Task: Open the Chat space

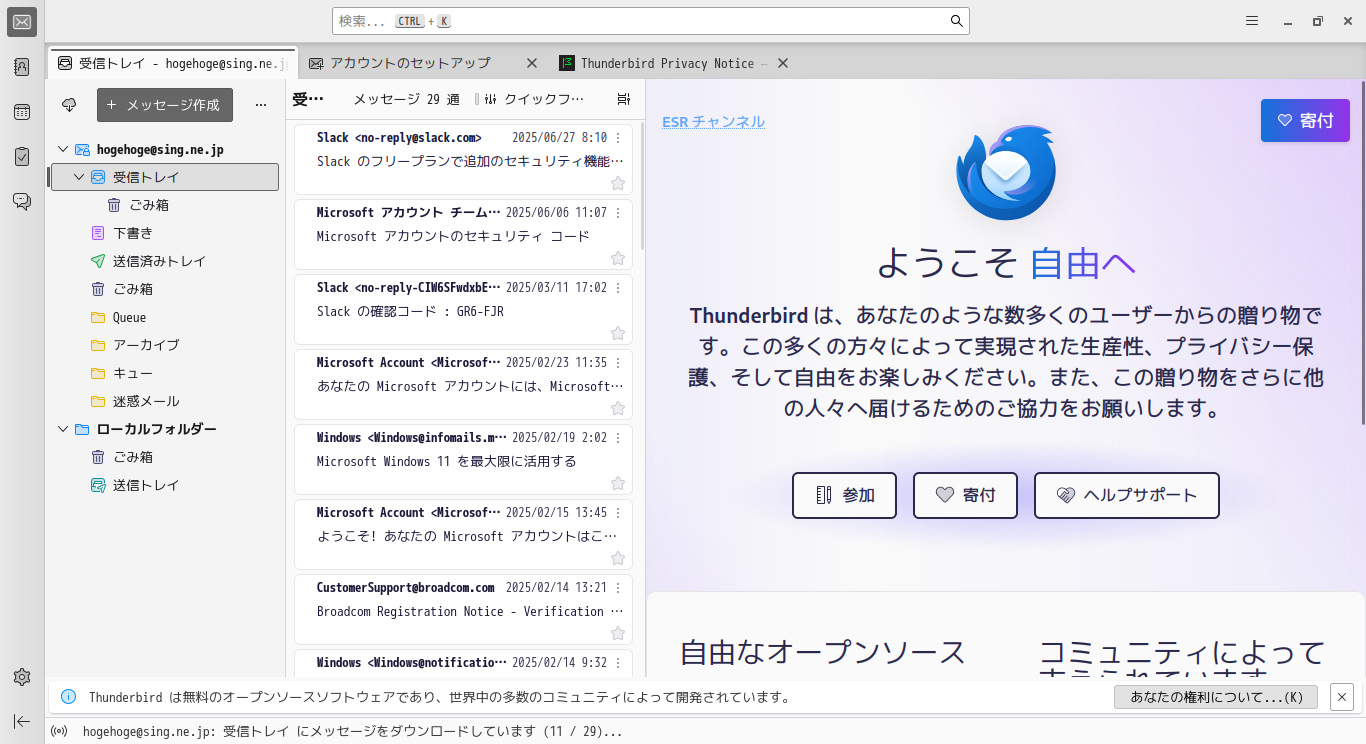Action: (x=22, y=201)
